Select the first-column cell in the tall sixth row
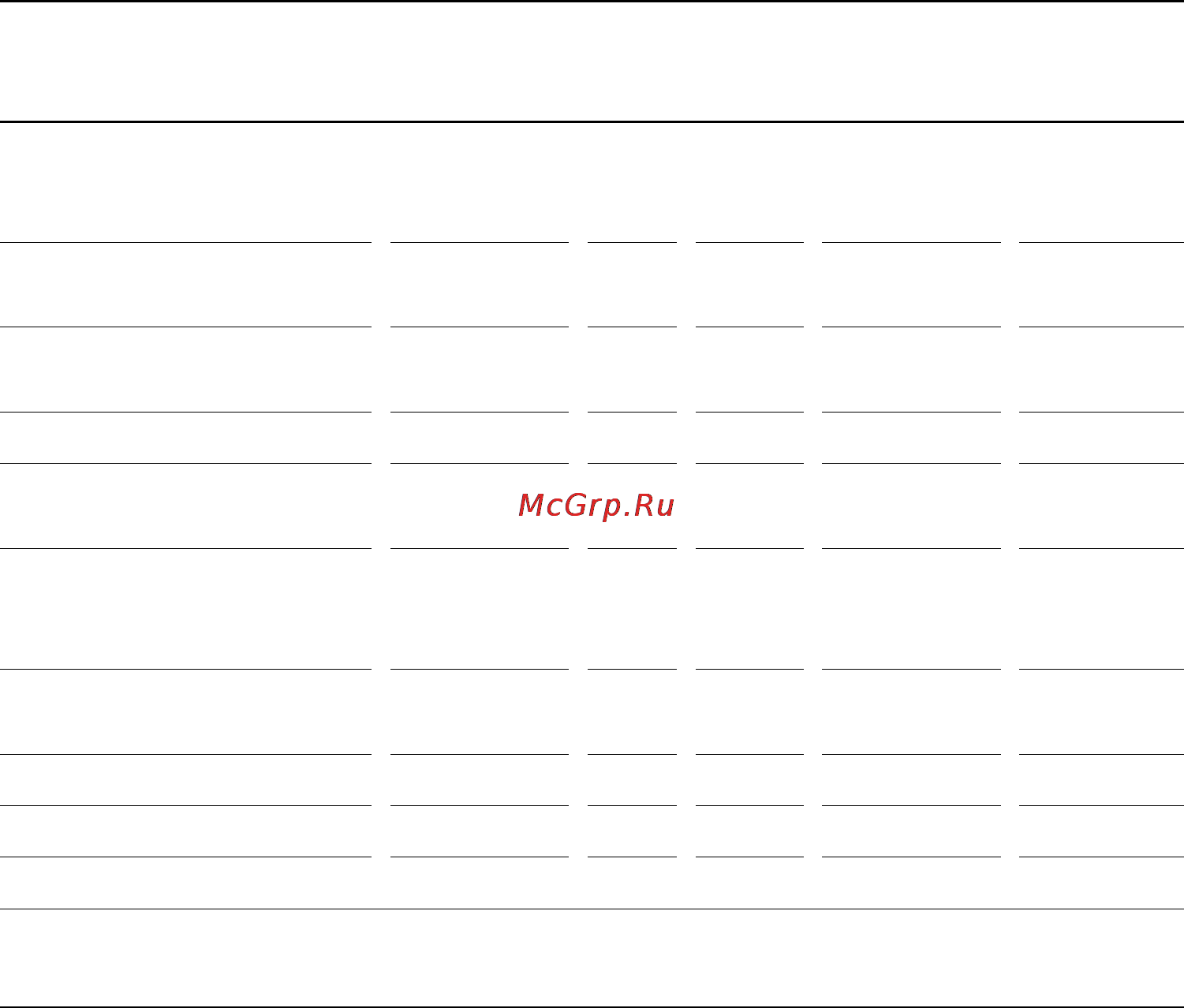This screenshot has height=1008, width=1184. [185, 609]
